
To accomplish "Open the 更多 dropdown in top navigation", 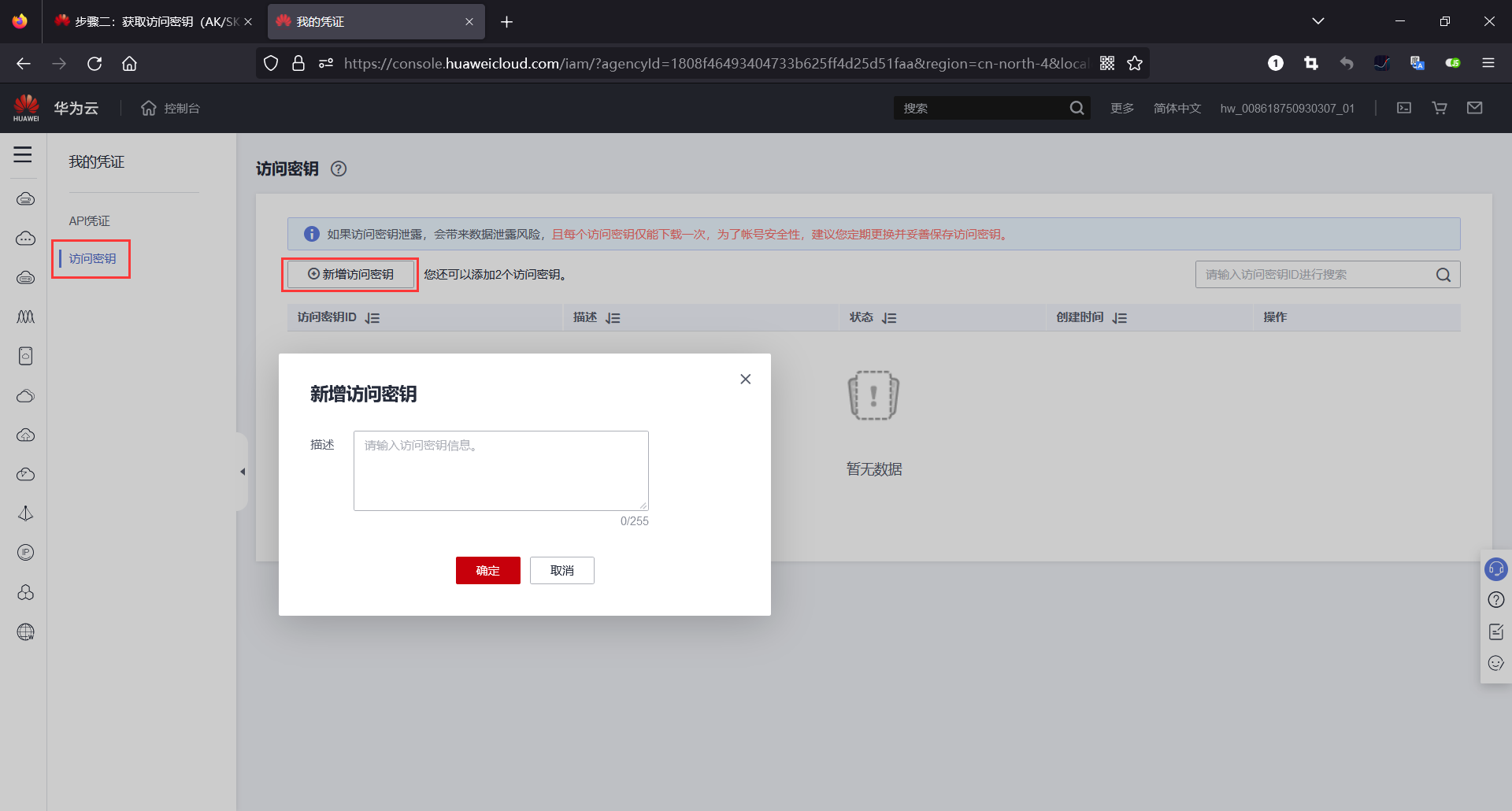I will (x=1121, y=108).
